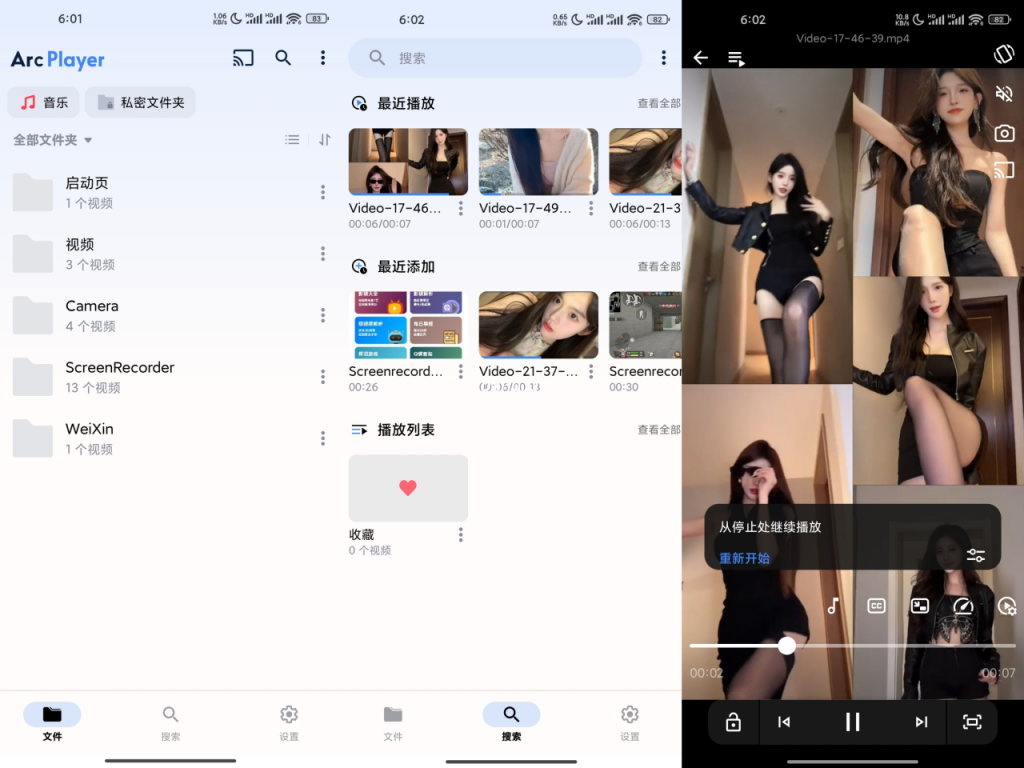The width and height of the screenshot is (1024, 768).
Task: Open the 音乐 music shortcut
Action: point(44,103)
